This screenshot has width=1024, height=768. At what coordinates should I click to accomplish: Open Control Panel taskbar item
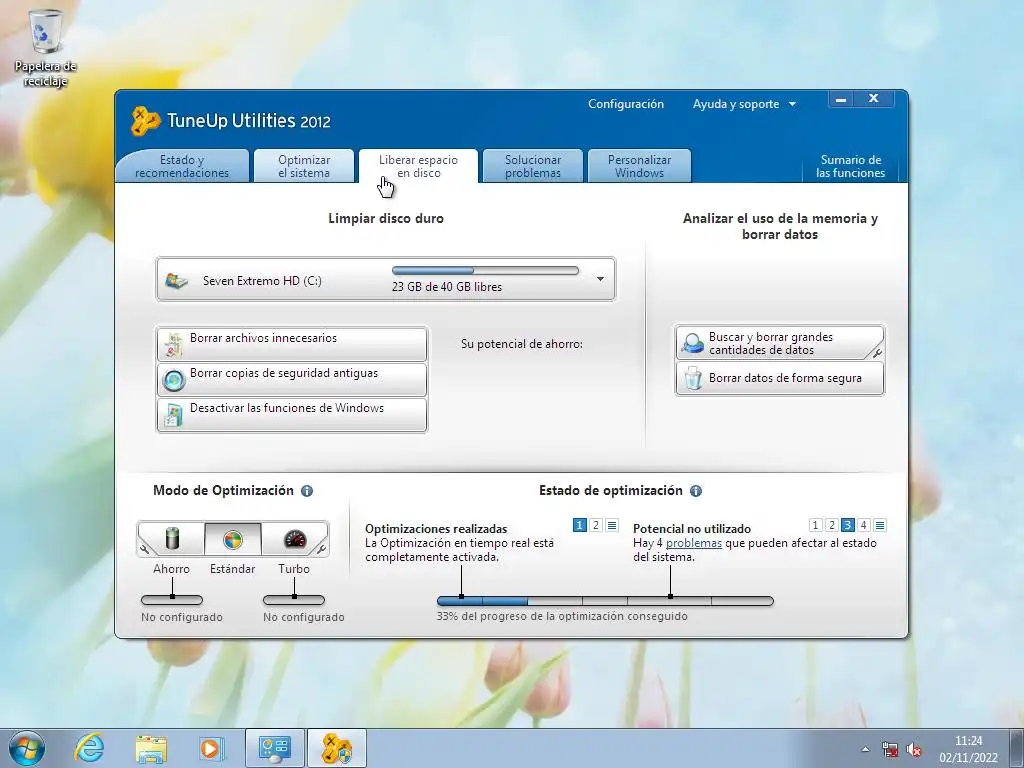coord(274,748)
